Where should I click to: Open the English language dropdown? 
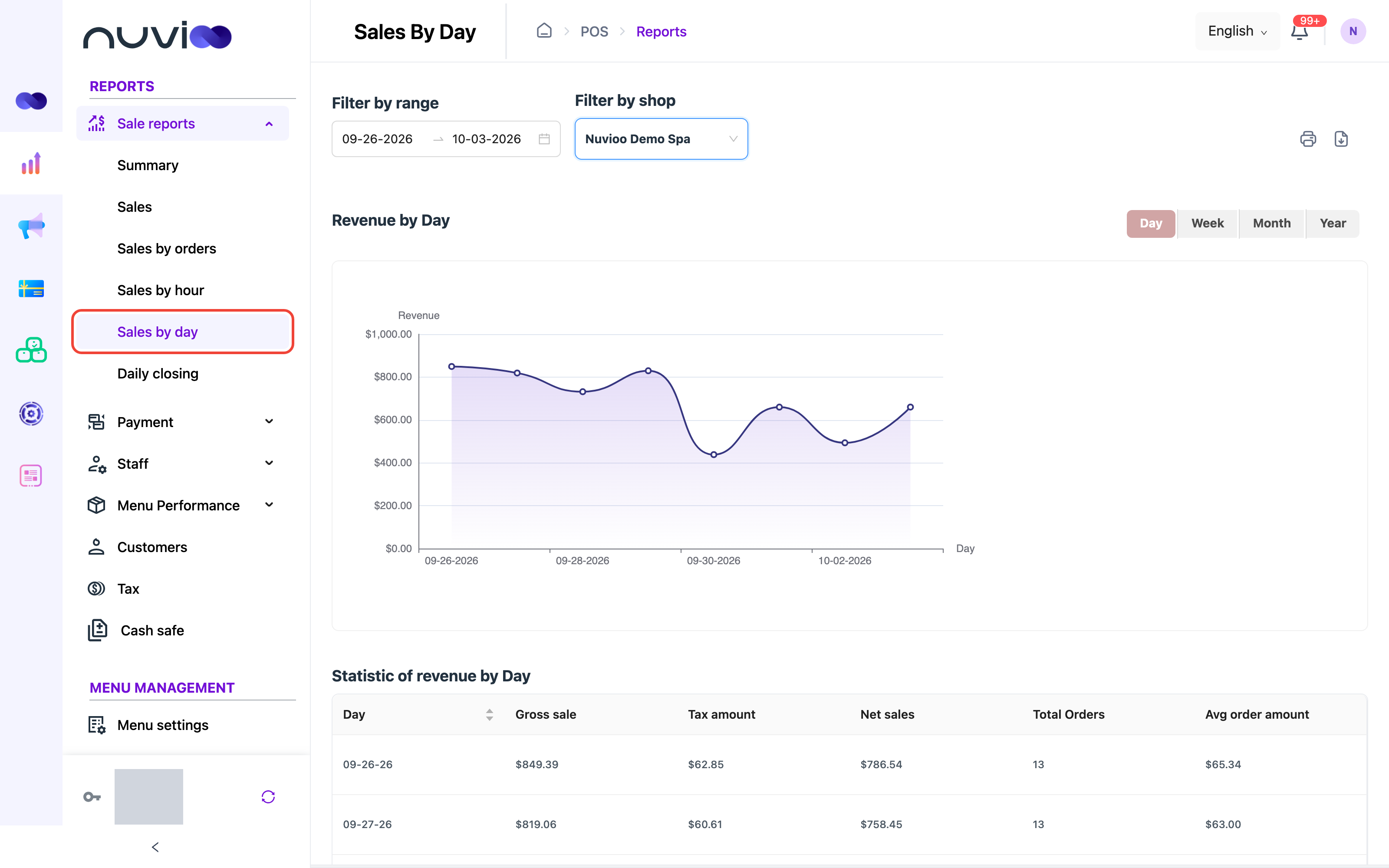[1238, 31]
